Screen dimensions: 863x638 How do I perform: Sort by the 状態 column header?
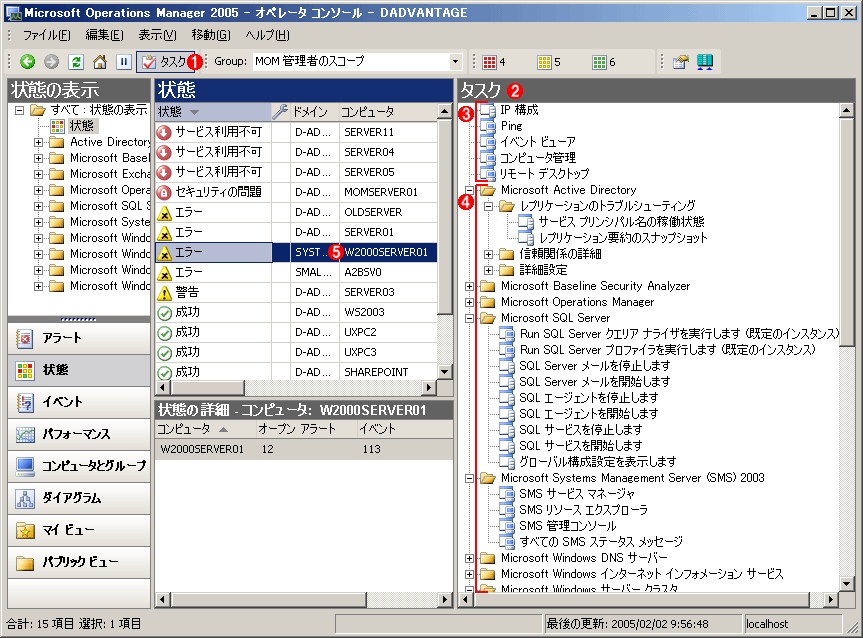click(213, 112)
